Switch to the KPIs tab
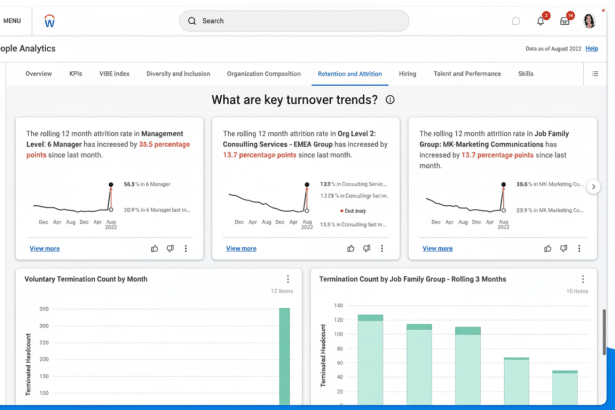Screen dimensions: 615x410 click(76, 74)
